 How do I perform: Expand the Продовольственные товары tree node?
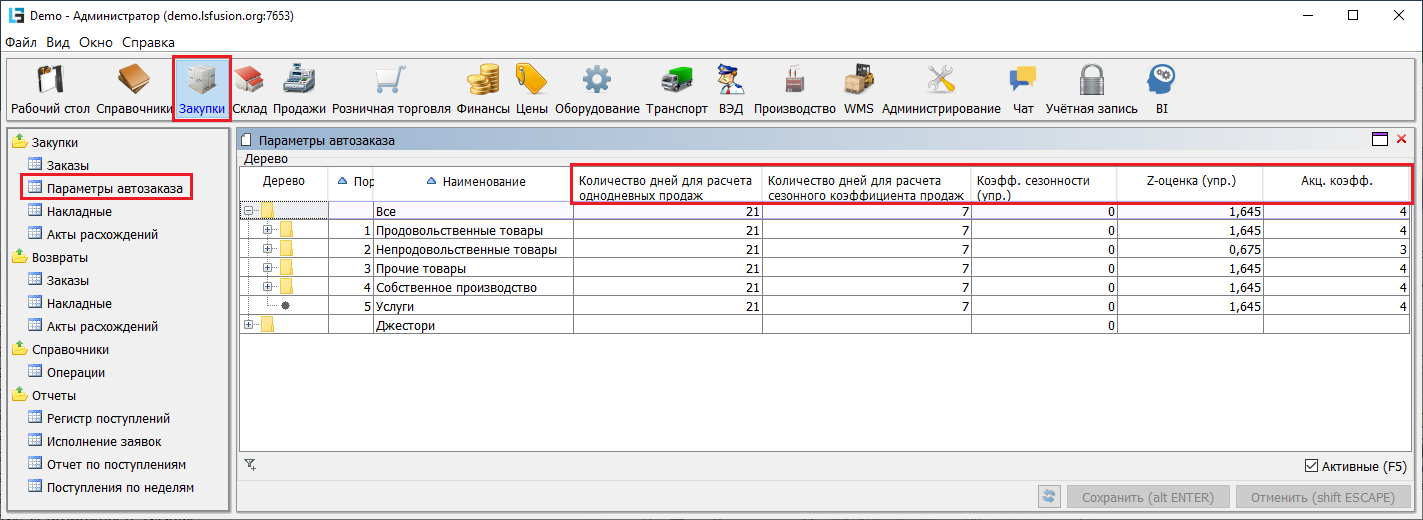pos(267,230)
